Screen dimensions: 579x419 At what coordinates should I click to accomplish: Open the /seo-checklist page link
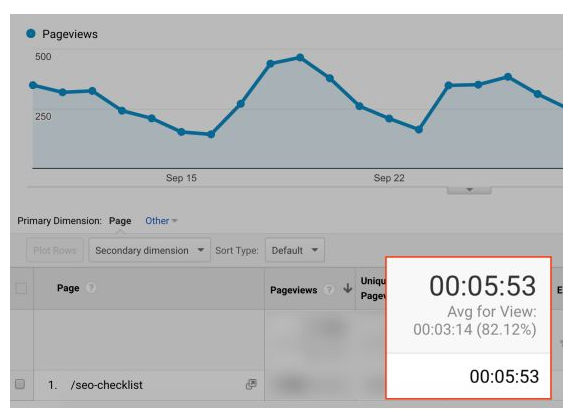pyautogui.click(x=107, y=385)
